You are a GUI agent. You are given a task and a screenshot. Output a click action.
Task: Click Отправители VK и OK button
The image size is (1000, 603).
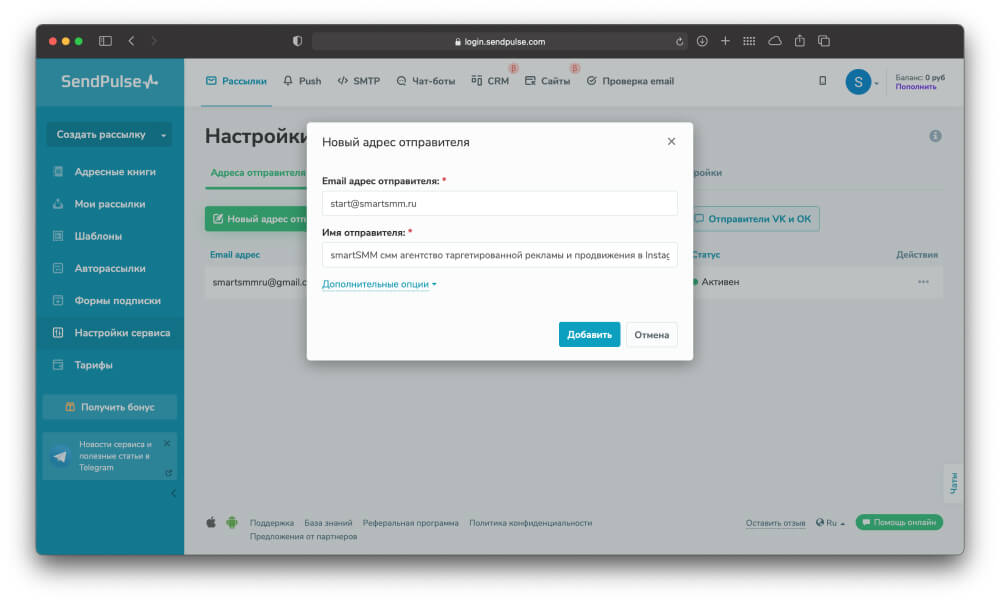(x=754, y=219)
